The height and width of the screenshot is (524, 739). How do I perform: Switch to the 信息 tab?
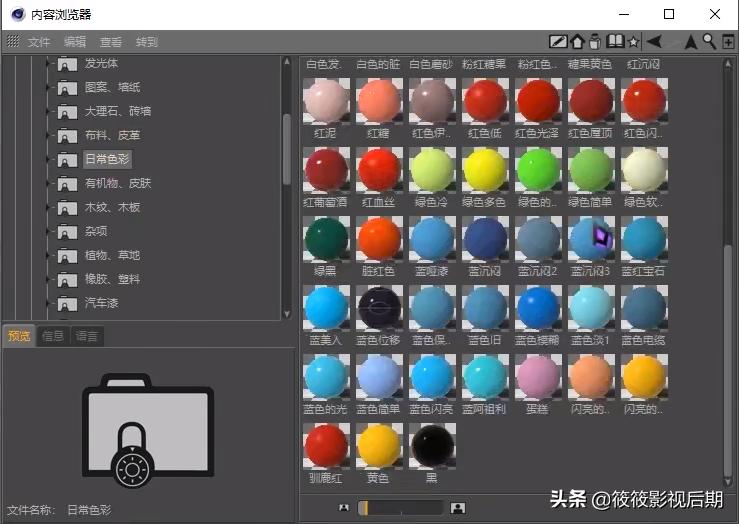tap(53, 336)
